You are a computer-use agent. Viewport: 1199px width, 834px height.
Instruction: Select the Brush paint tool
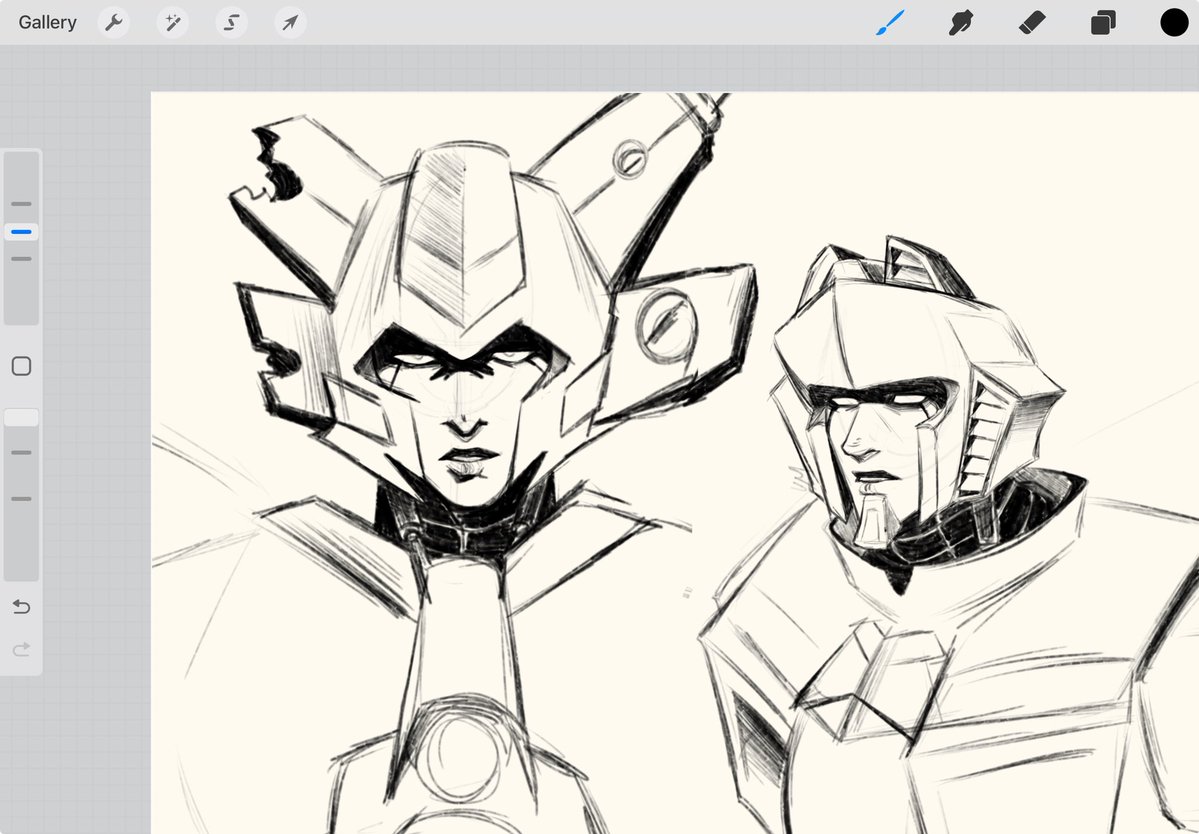pos(890,23)
